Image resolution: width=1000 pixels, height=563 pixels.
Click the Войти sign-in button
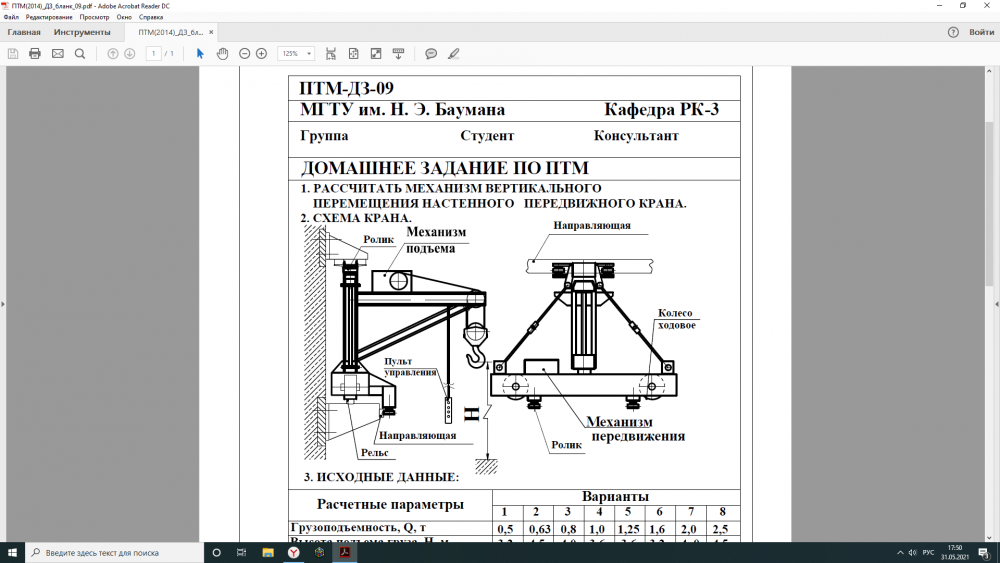point(982,32)
